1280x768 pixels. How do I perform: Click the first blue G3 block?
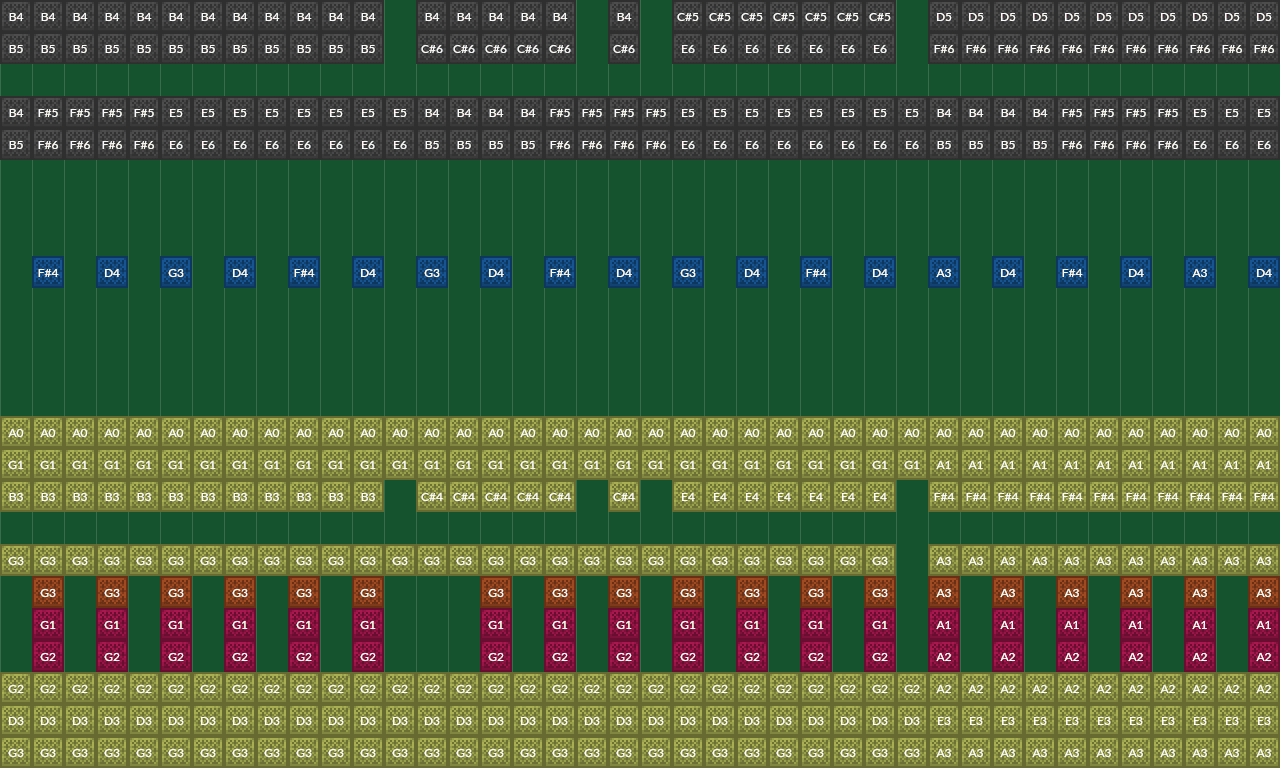tap(176, 273)
